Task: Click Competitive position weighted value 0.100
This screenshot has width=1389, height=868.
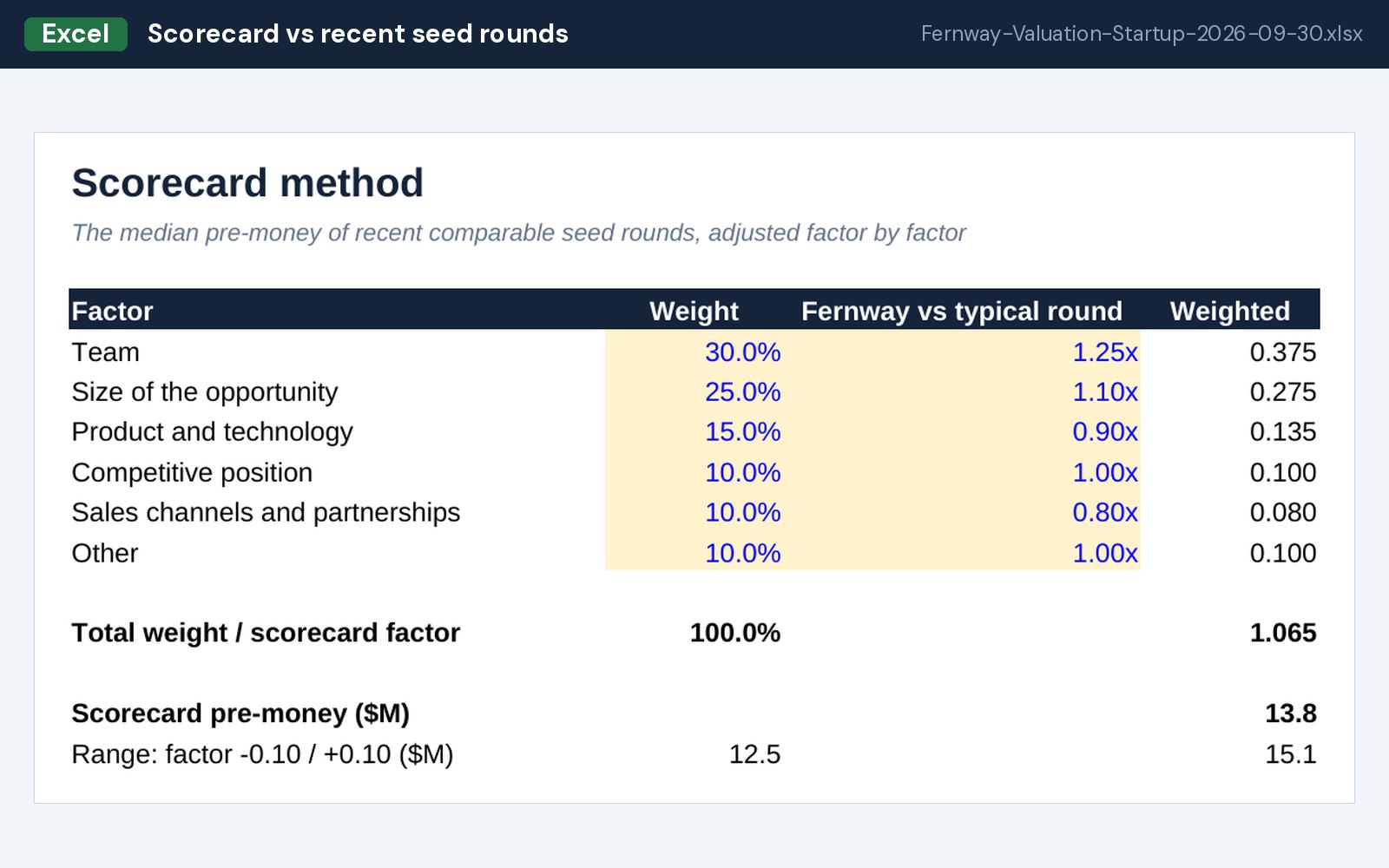Action: pyautogui.click(x=1282, y=472)
